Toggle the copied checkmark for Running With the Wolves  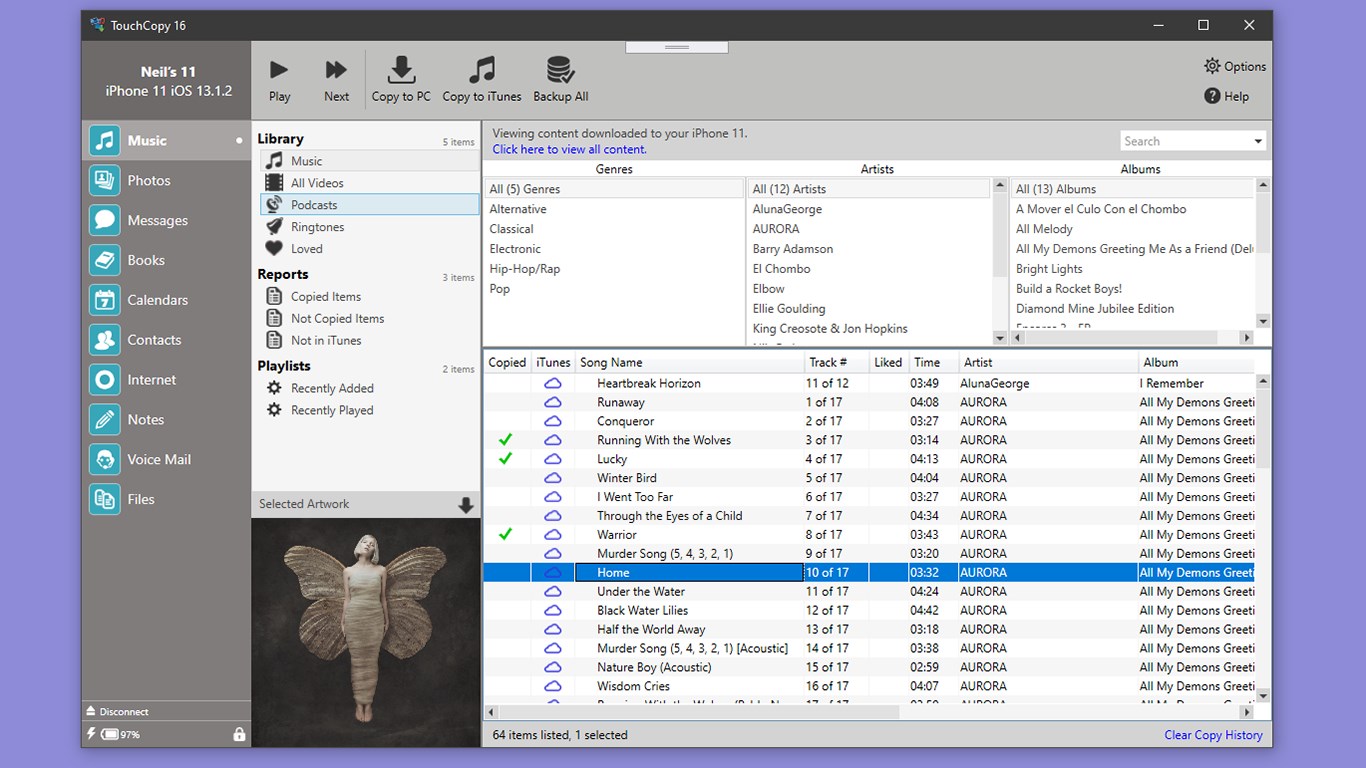pos(505,439)
